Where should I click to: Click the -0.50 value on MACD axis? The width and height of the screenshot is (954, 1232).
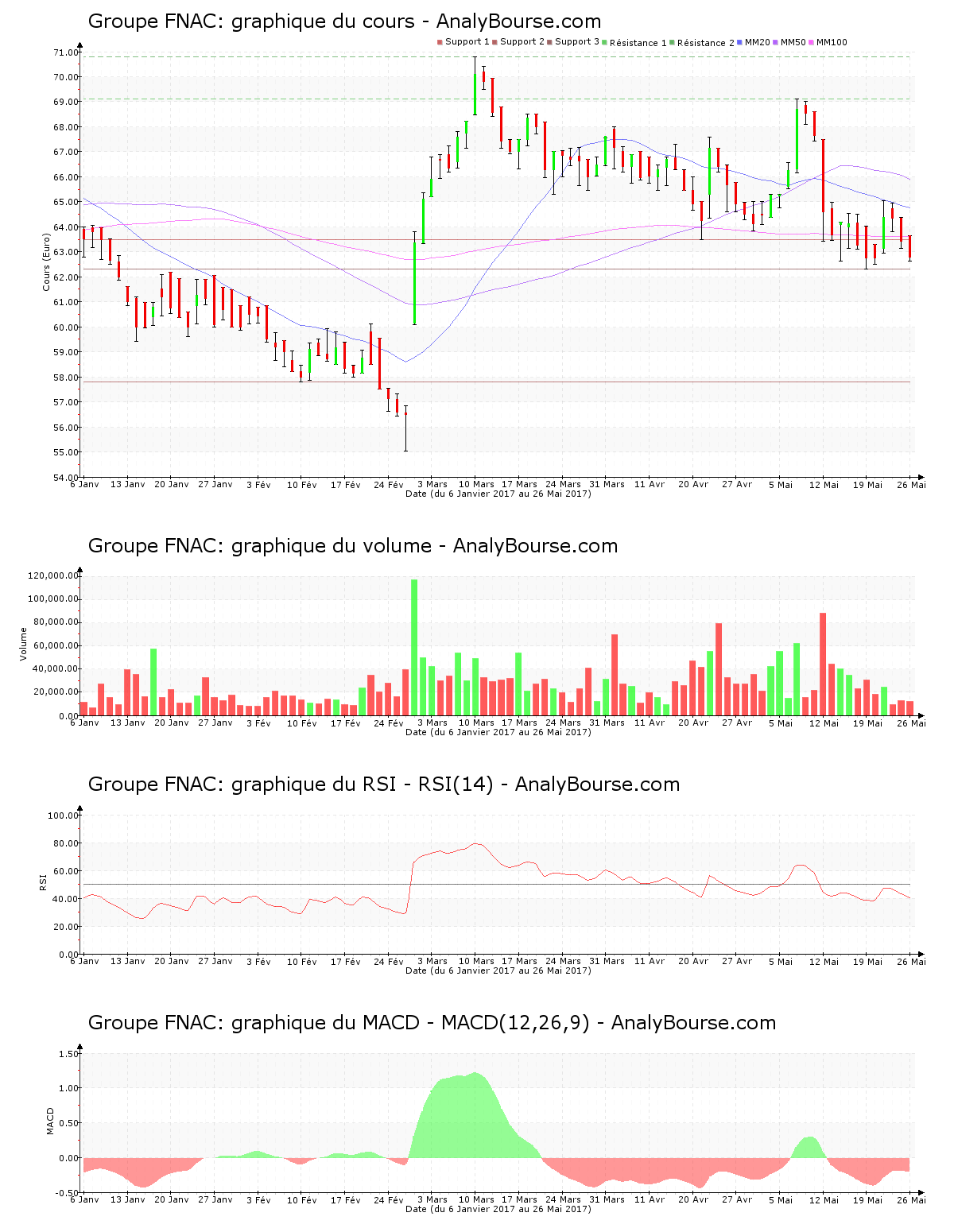[x=68, y=1192]
